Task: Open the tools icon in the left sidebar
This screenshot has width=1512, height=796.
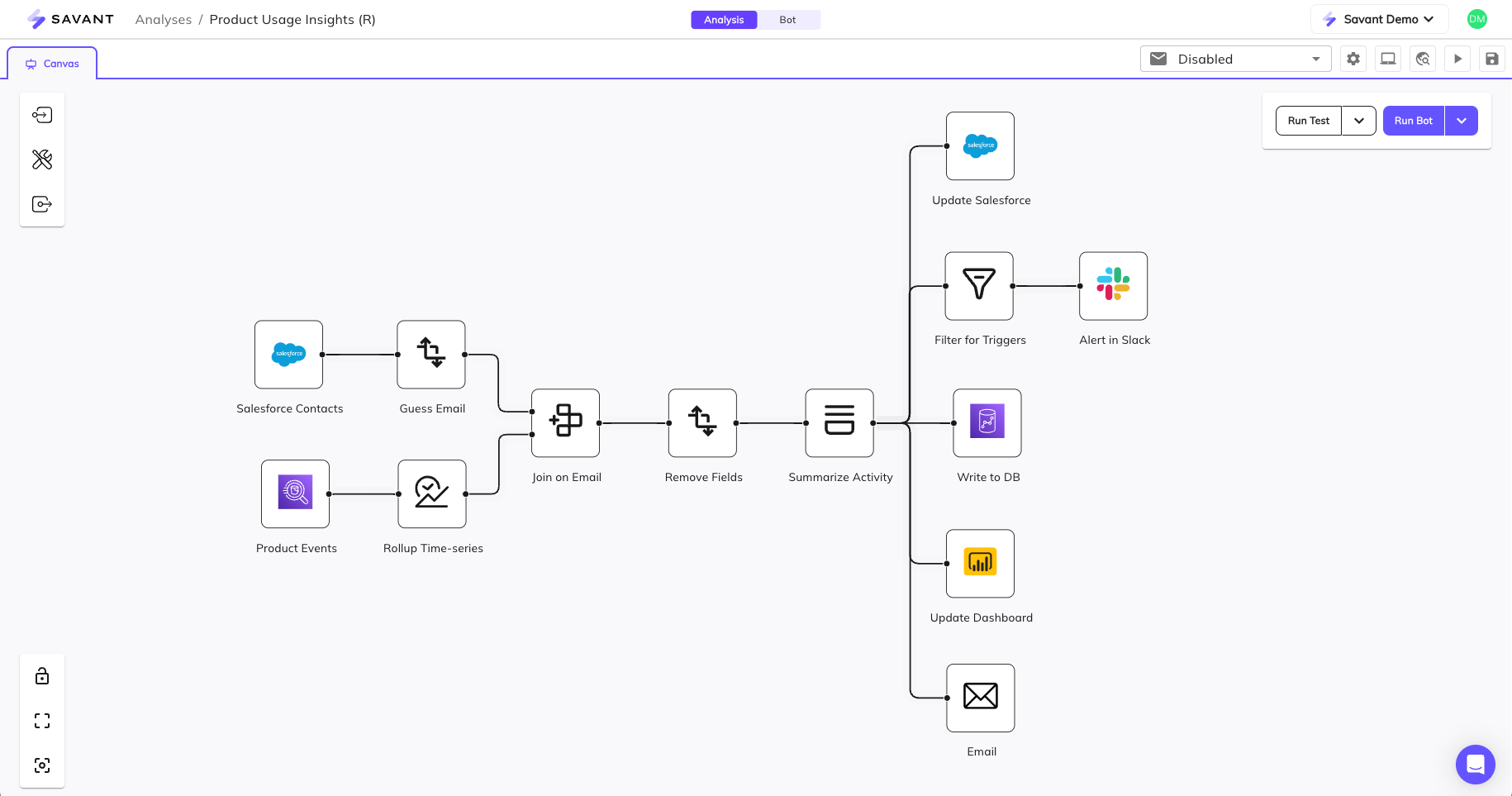Action: (x=41, y=160)
